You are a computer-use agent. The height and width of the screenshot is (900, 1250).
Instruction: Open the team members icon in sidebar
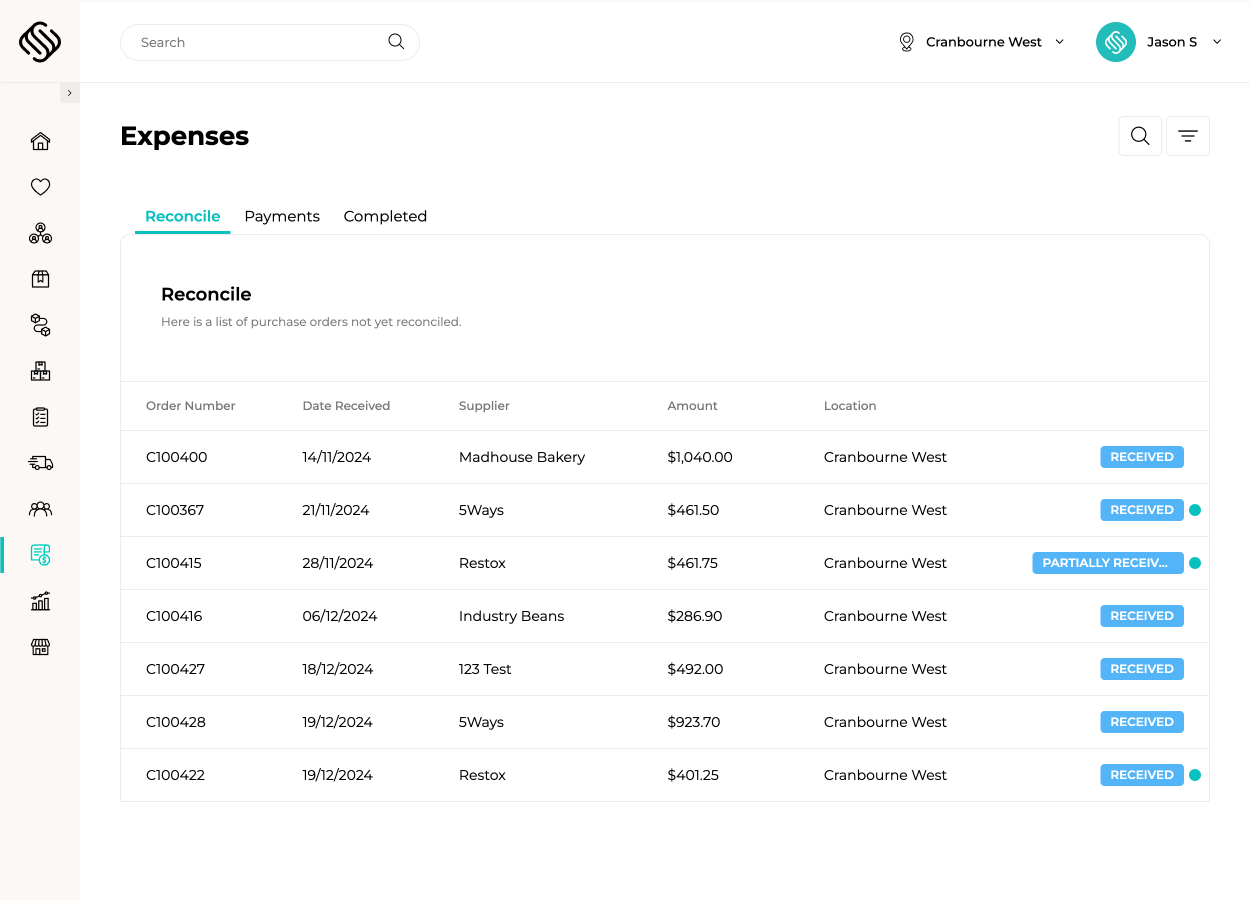coord(40,509)
